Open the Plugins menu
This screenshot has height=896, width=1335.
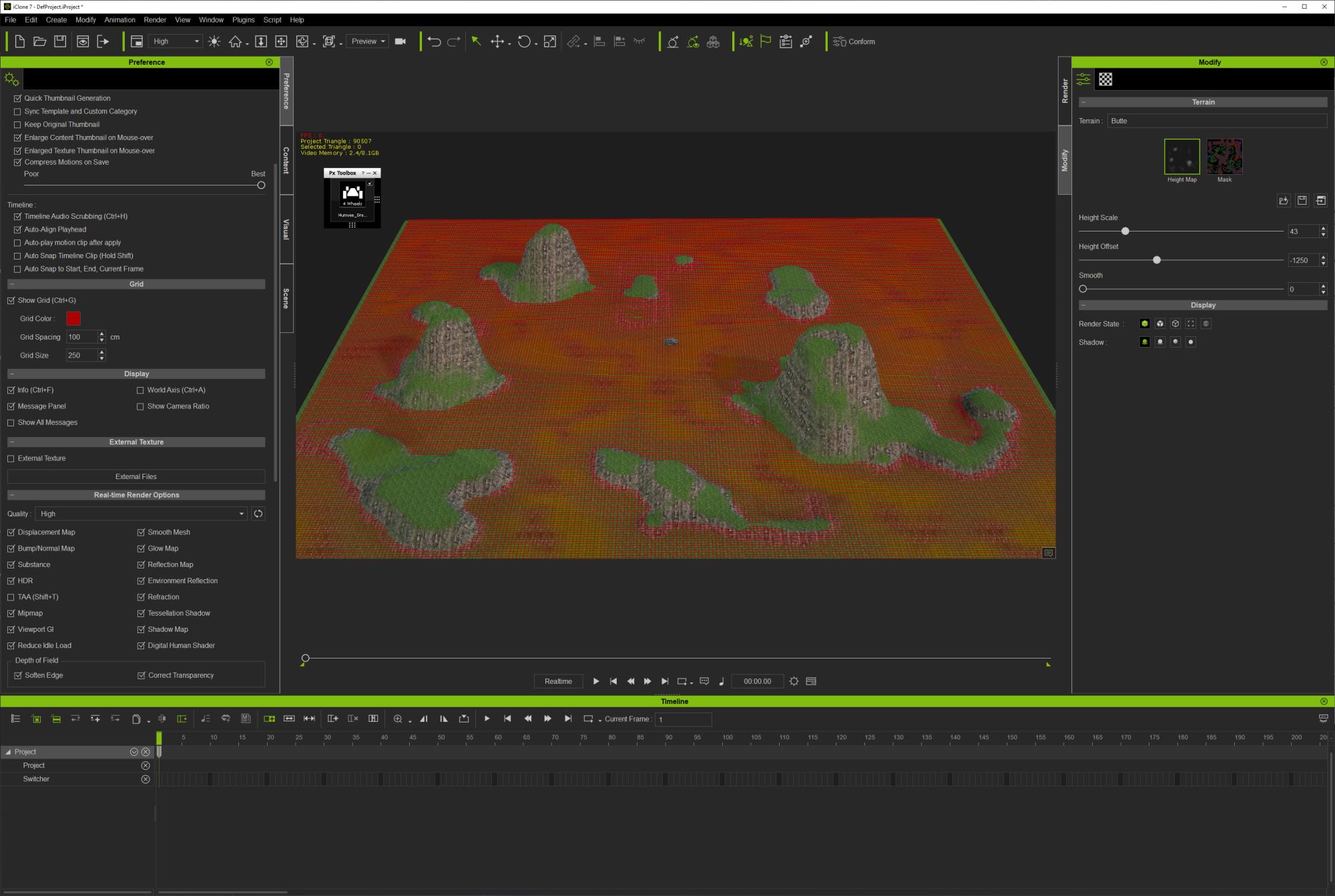pos(243,20)
